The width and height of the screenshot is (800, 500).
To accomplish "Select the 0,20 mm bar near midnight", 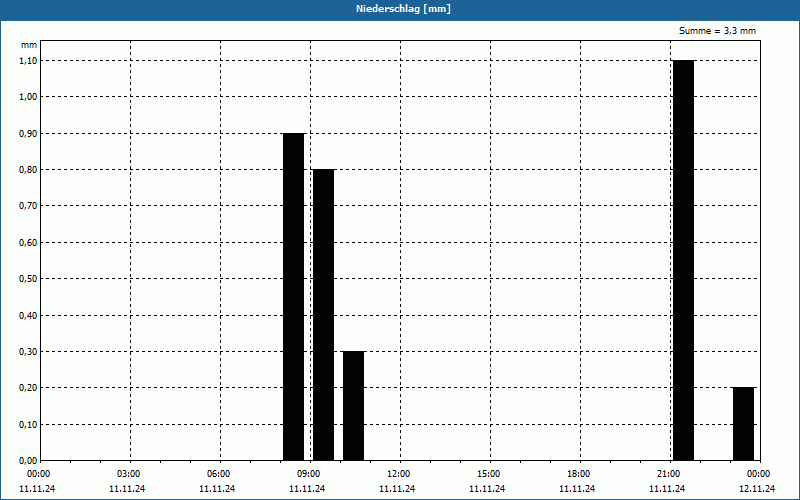I will point(743,424).
